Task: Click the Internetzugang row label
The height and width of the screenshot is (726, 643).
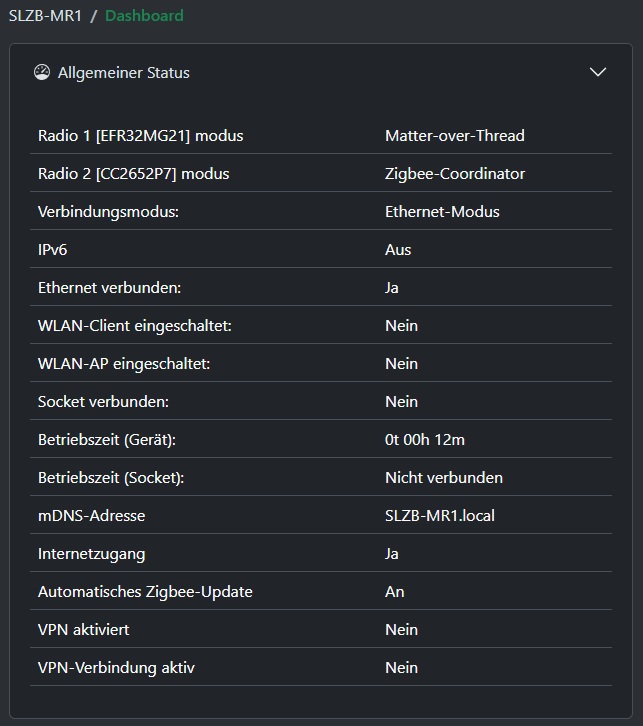Action: pos(91,554)
